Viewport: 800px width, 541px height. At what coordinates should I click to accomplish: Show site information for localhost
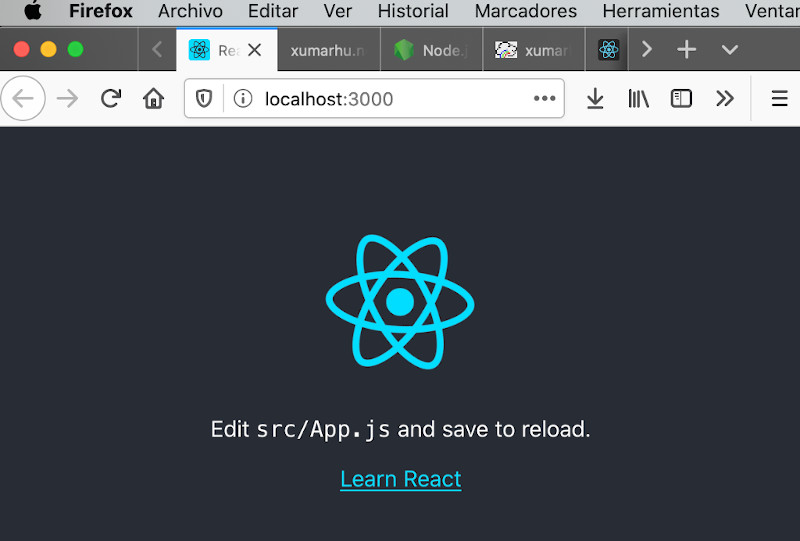click(241, 98)
